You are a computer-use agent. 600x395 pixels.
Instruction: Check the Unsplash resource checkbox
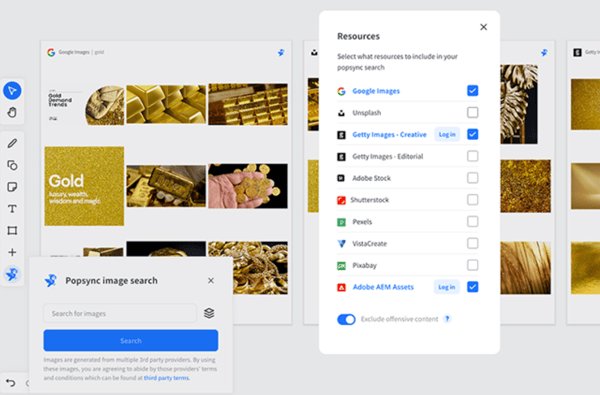473,113
